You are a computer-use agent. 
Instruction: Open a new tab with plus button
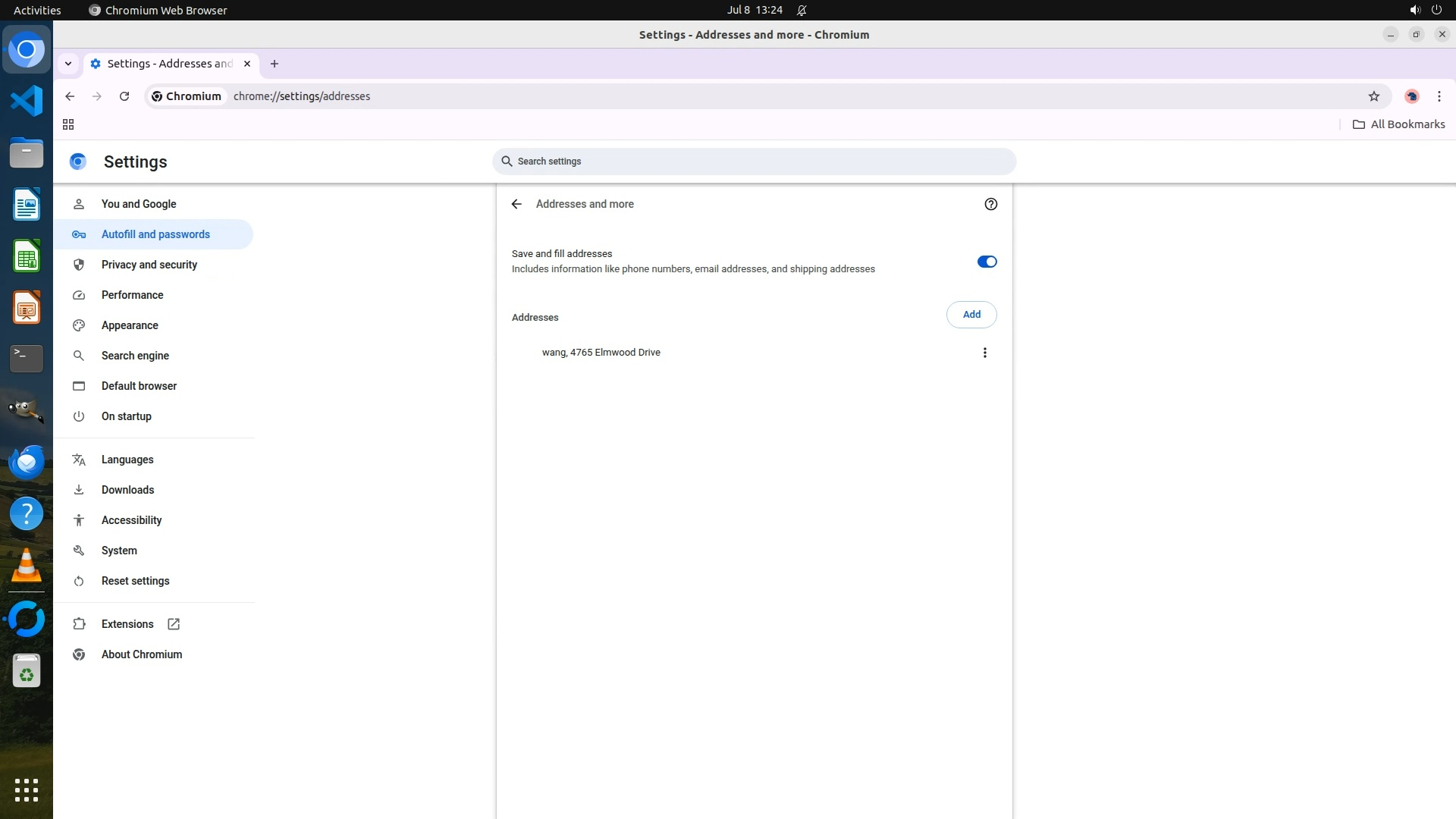point(275,64)
